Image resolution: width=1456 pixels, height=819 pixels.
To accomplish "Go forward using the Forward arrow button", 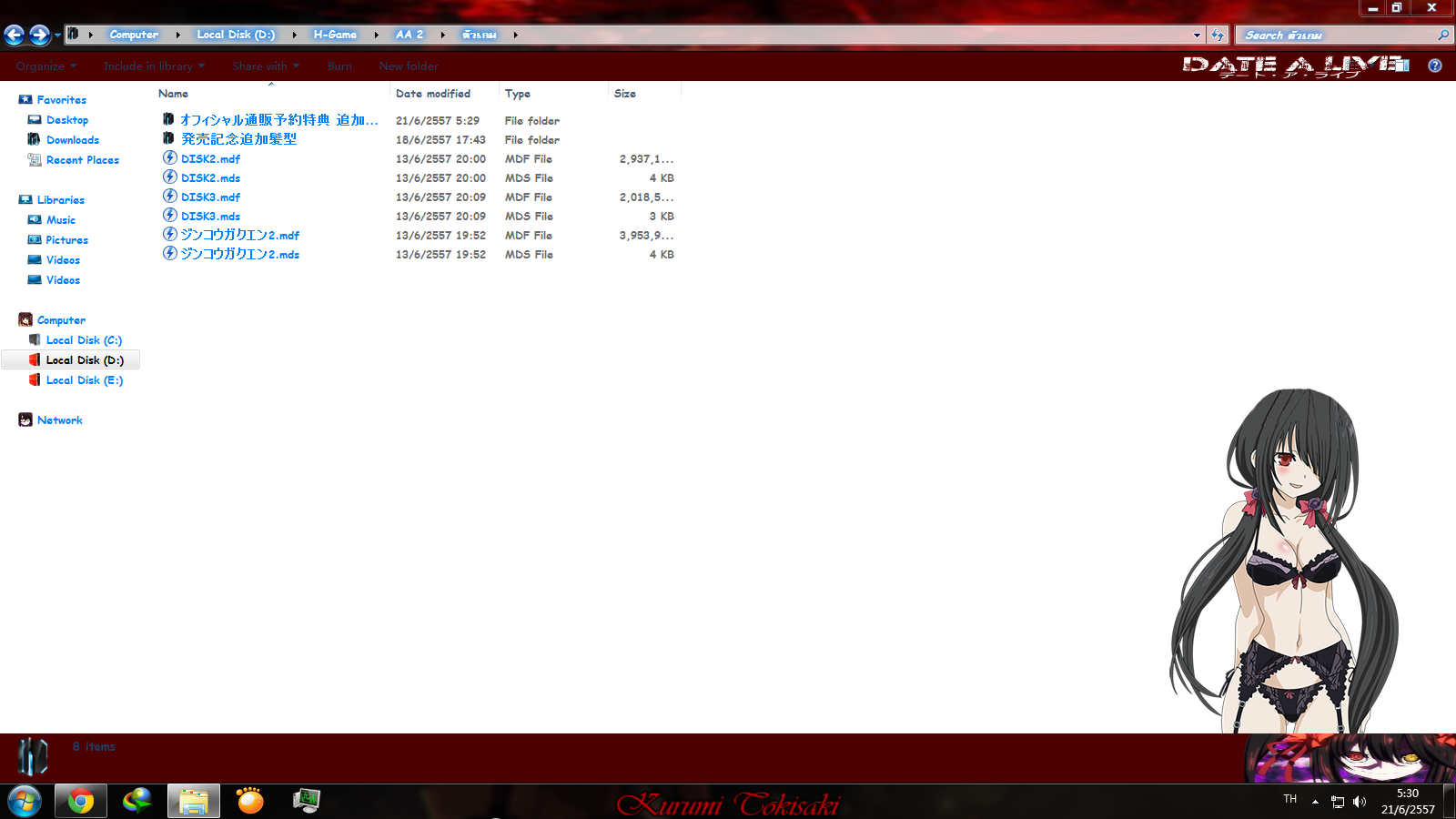I will (x=39, y=35).
